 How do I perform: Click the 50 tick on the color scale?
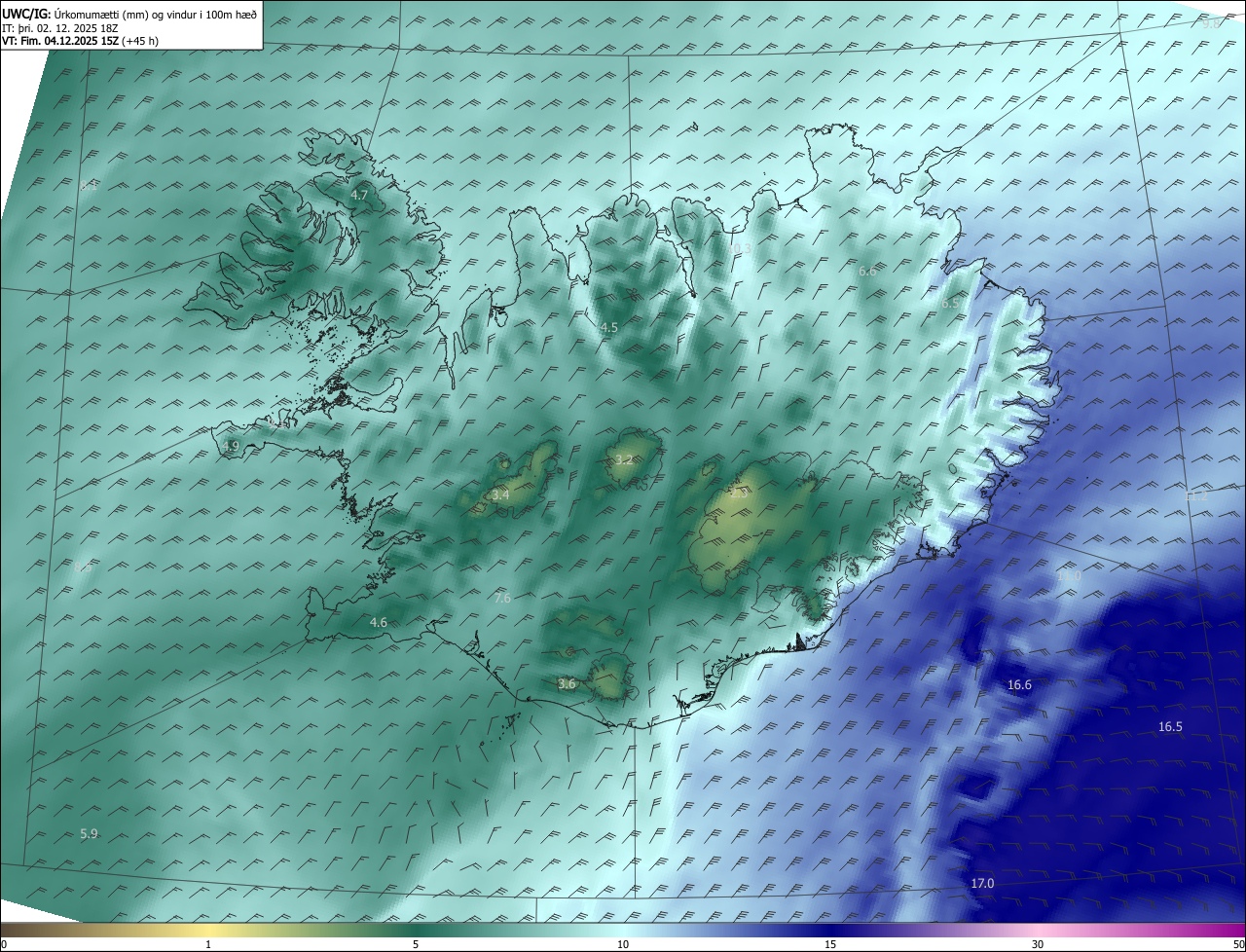(1238, 944)
